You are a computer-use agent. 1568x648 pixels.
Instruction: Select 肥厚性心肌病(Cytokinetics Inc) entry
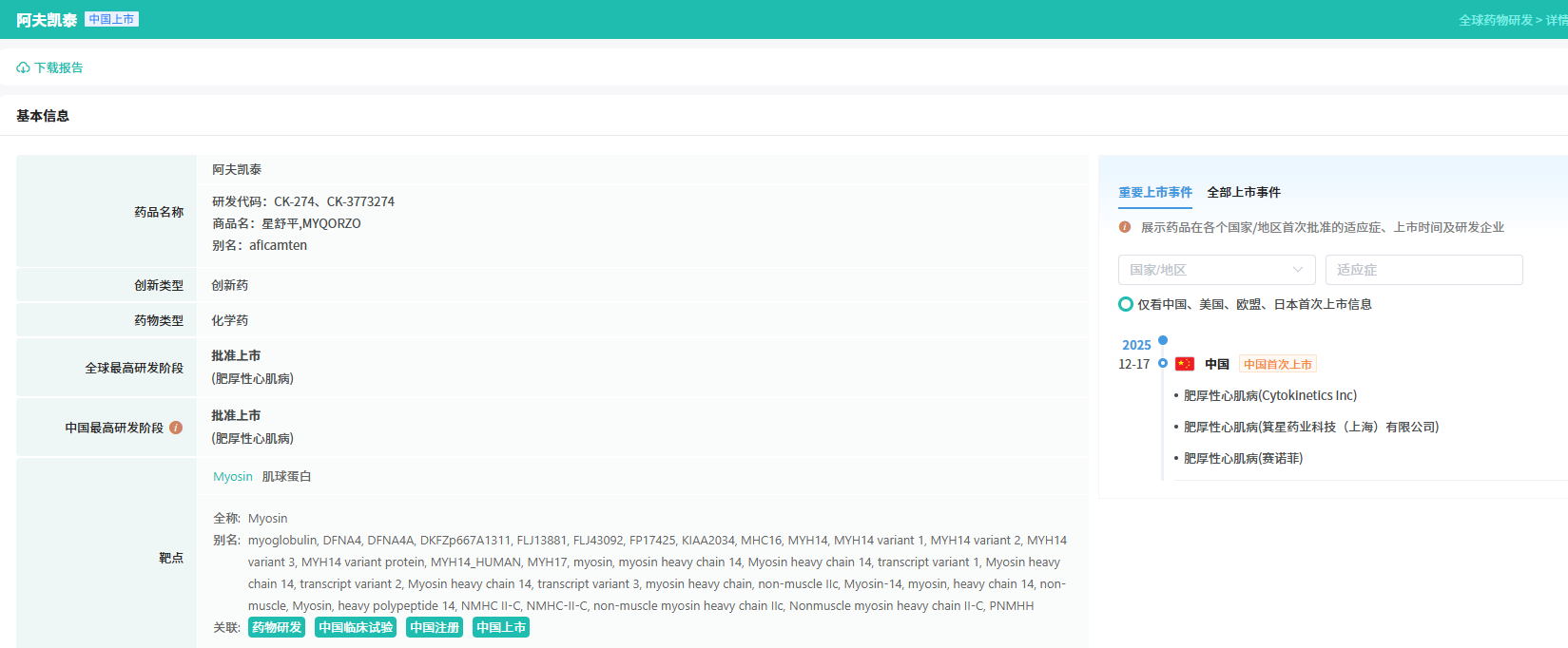1270,395
